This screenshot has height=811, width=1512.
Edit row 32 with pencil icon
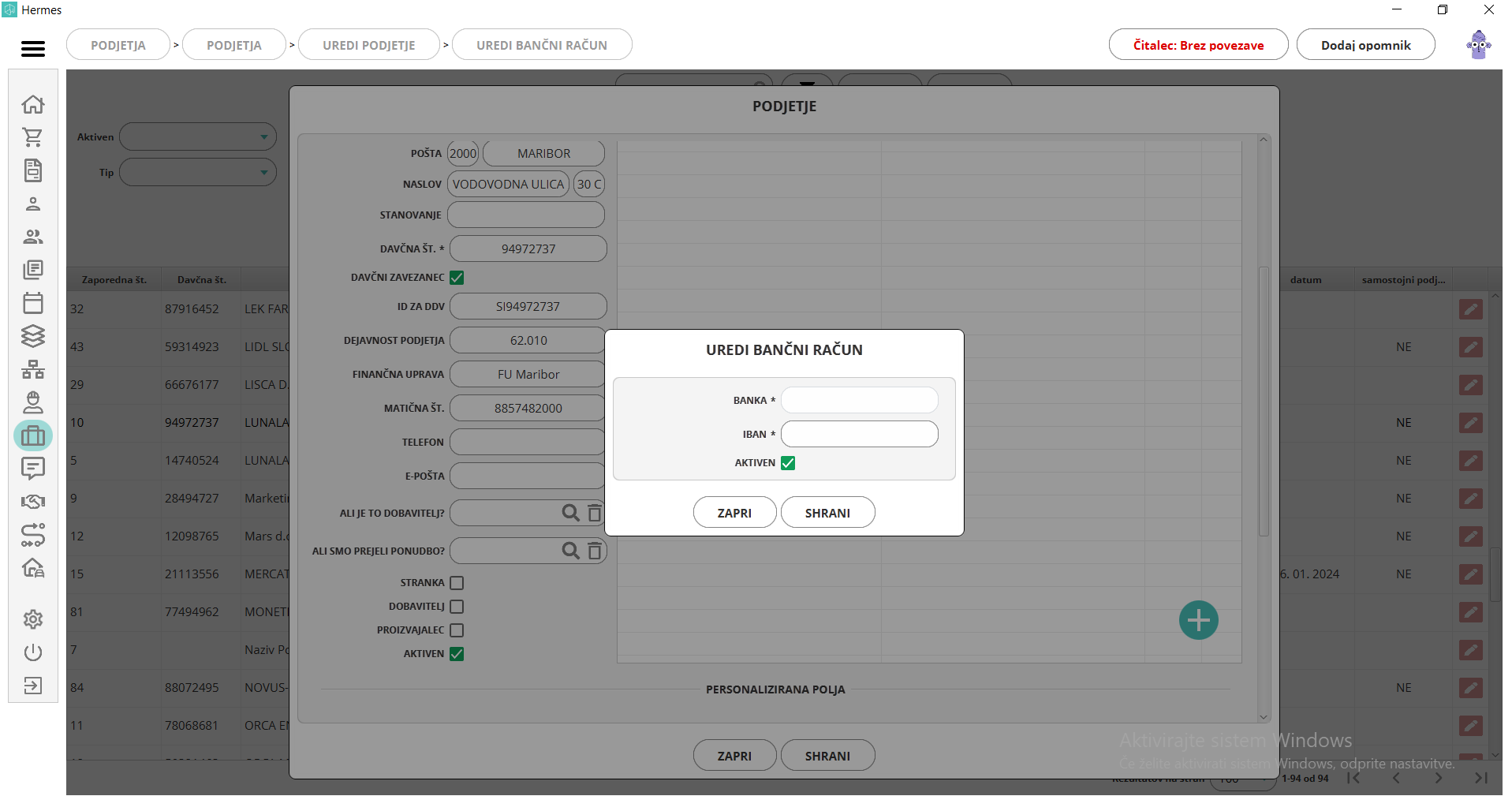pos(1471,309)
